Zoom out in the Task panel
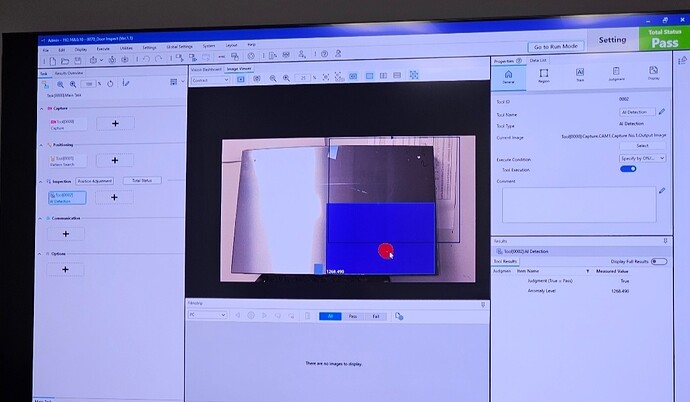This screenshot has width=690, height=402. [60, 84]
